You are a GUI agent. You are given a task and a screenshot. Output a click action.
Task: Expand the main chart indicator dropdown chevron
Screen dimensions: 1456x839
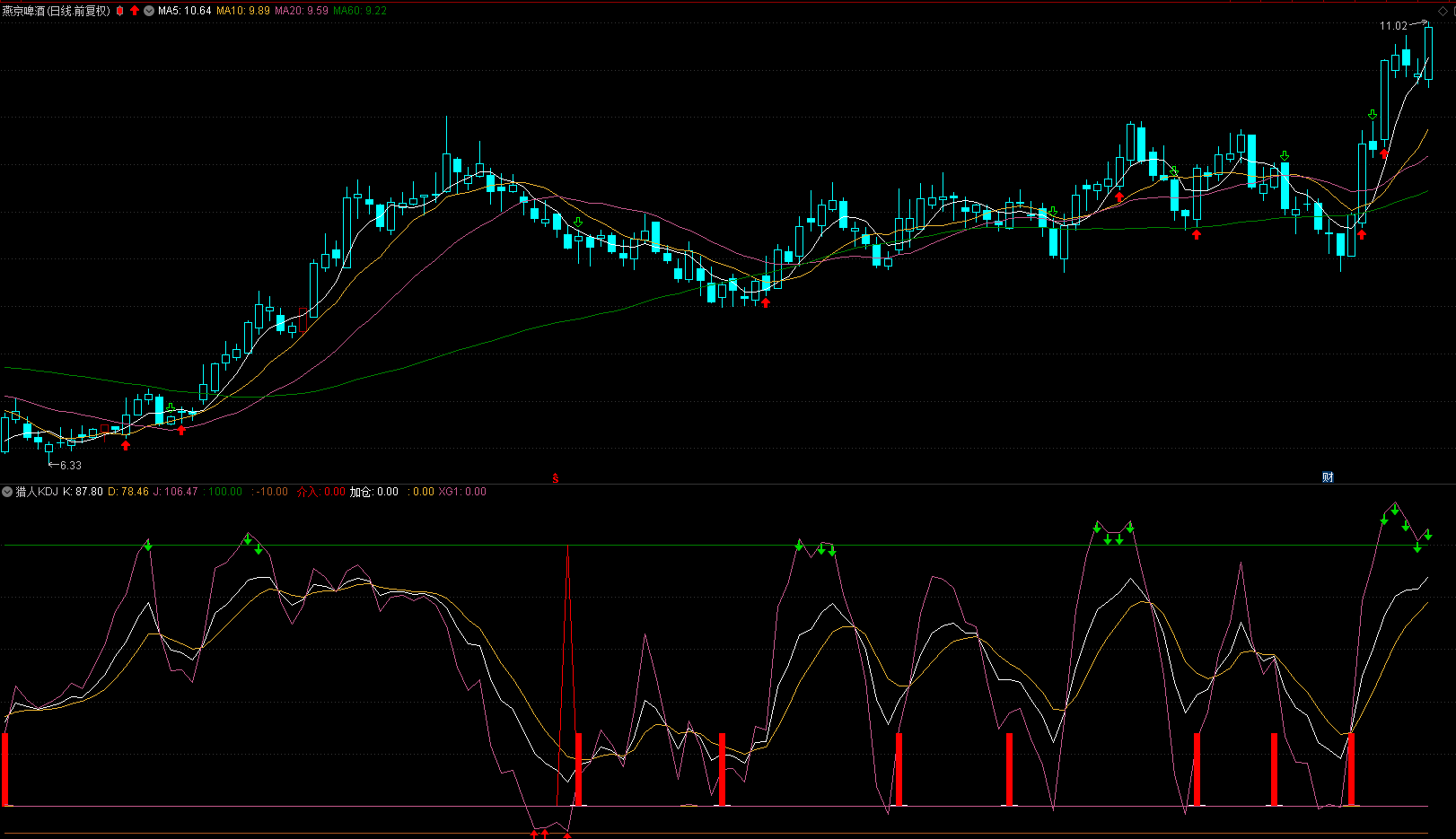tap(149, 11)
